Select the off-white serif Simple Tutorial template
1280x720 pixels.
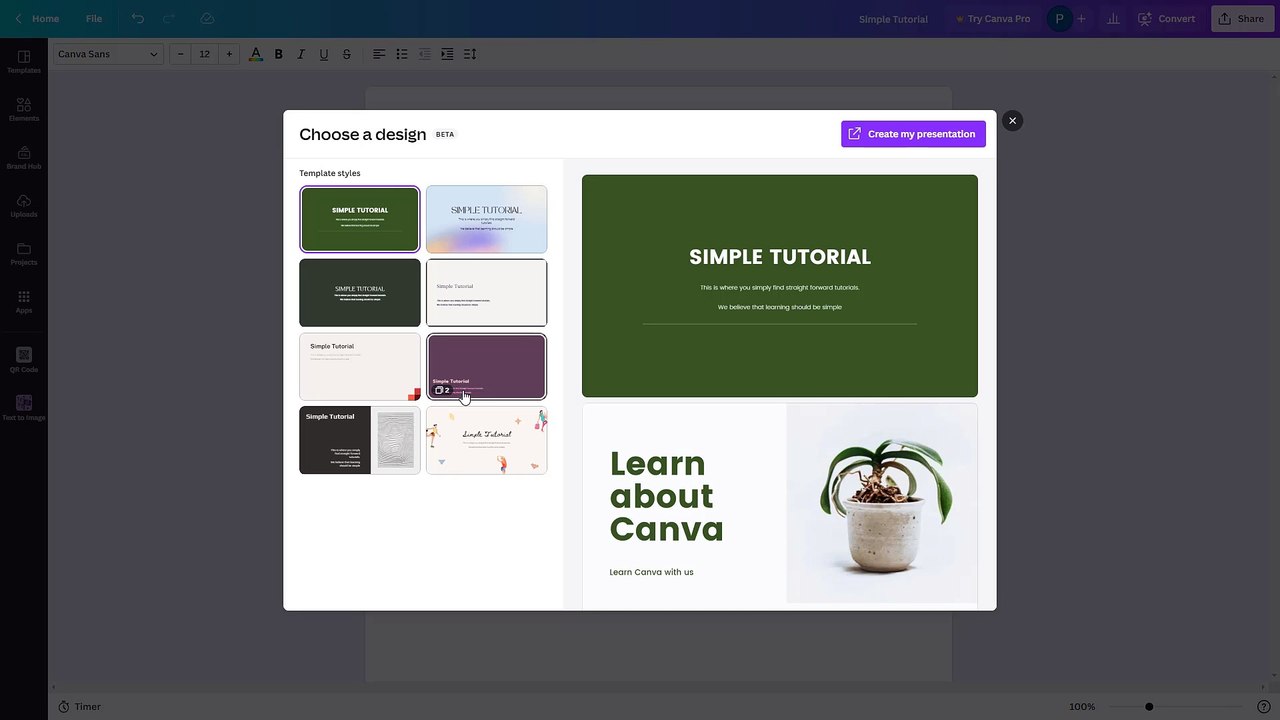click(x=487, y=293)
